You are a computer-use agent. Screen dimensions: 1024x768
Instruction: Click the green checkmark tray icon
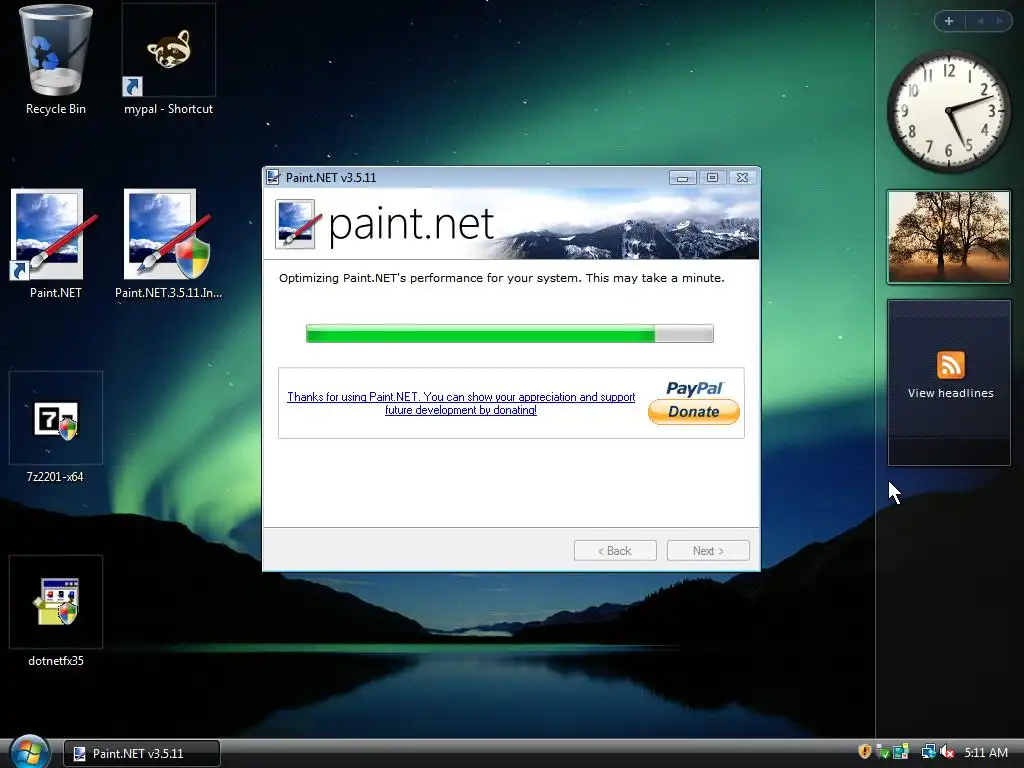(x=882, y=752)
